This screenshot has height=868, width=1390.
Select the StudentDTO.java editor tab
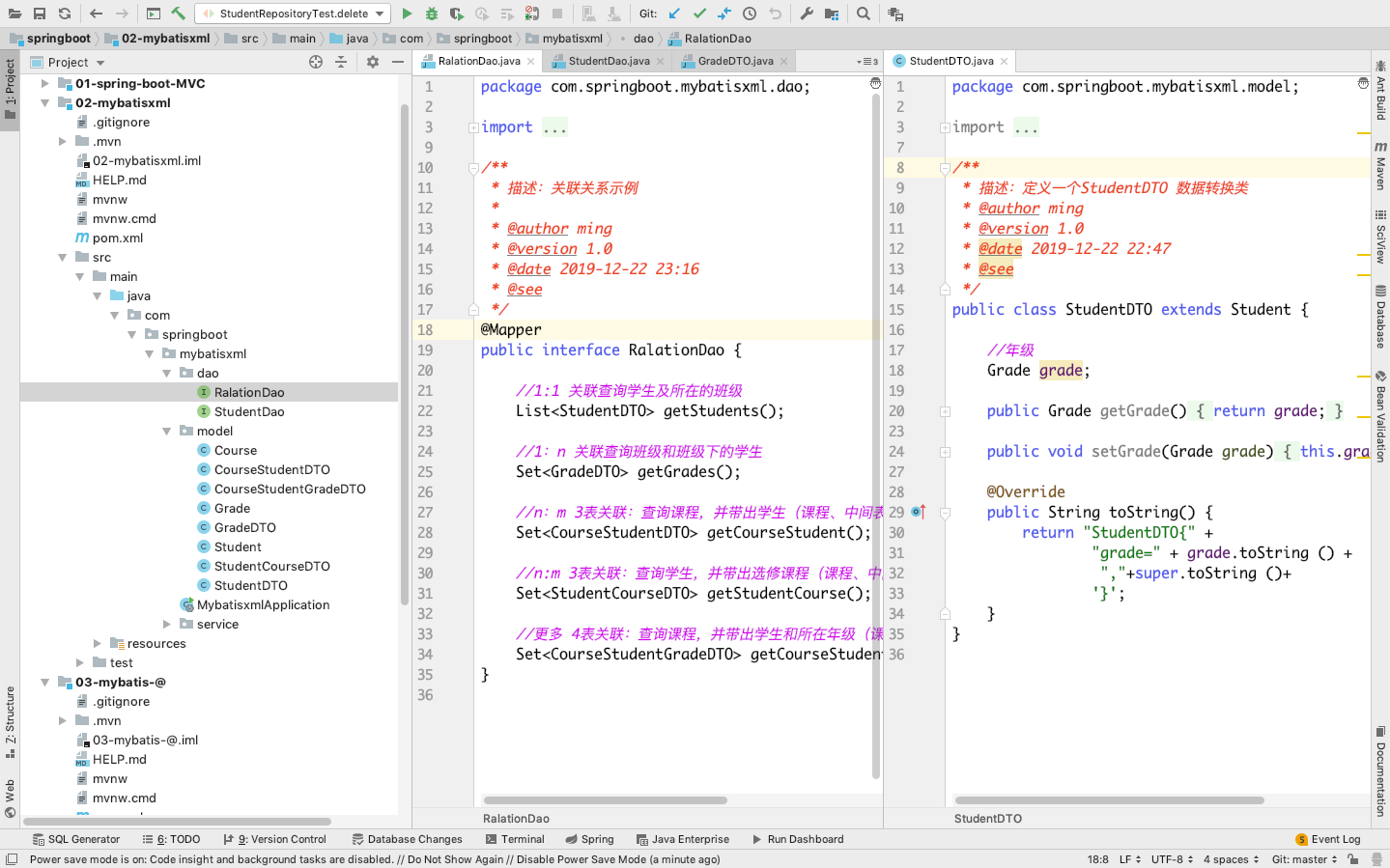[x=951, y=61]
